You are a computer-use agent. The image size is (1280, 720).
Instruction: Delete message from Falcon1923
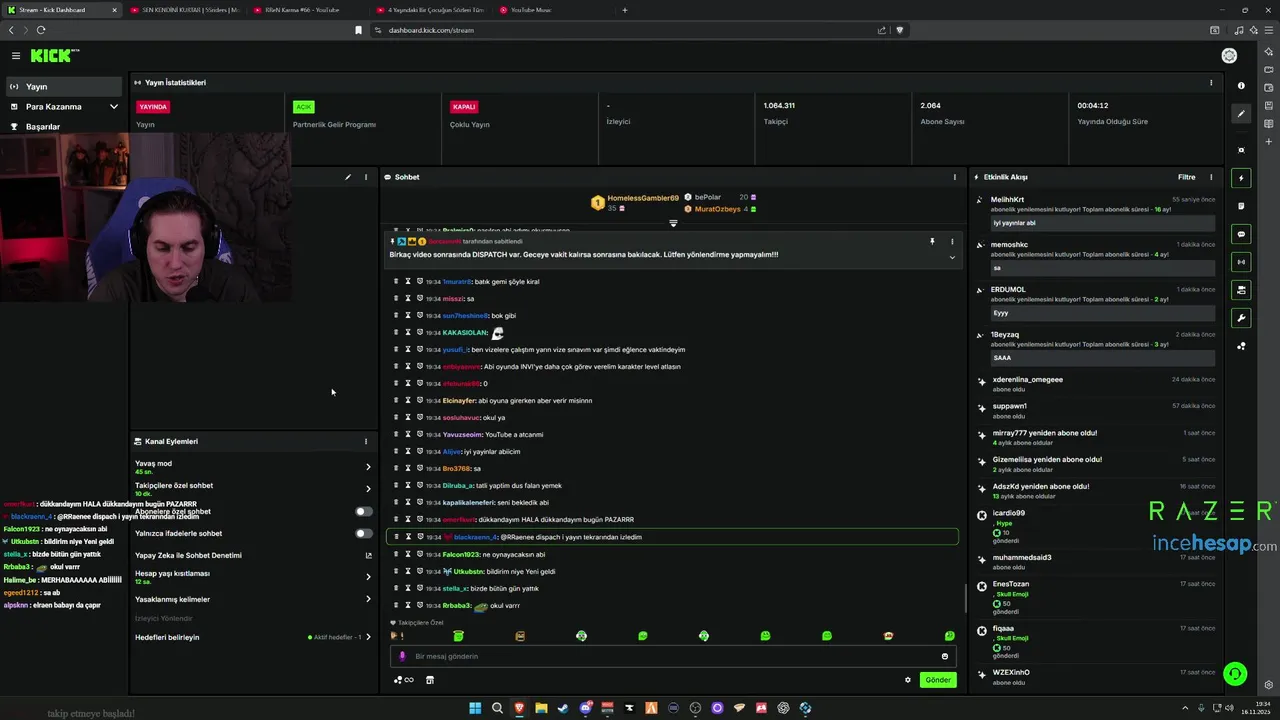tap(396, 554)
